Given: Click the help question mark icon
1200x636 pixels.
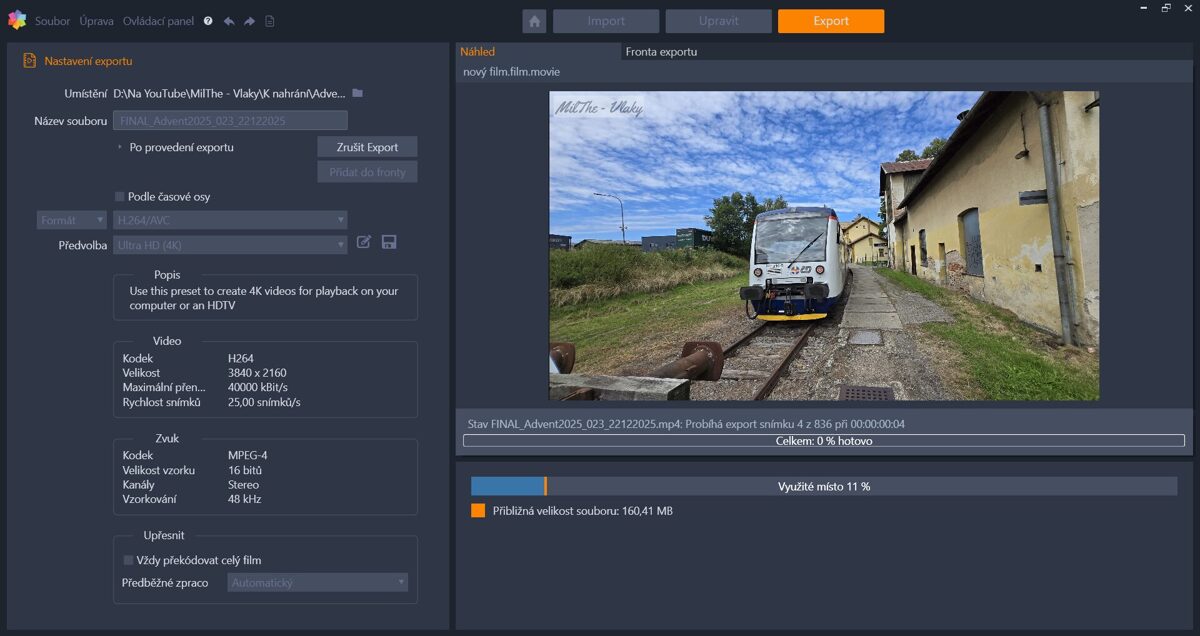Looking at the screenshot, I should (208, 21).
